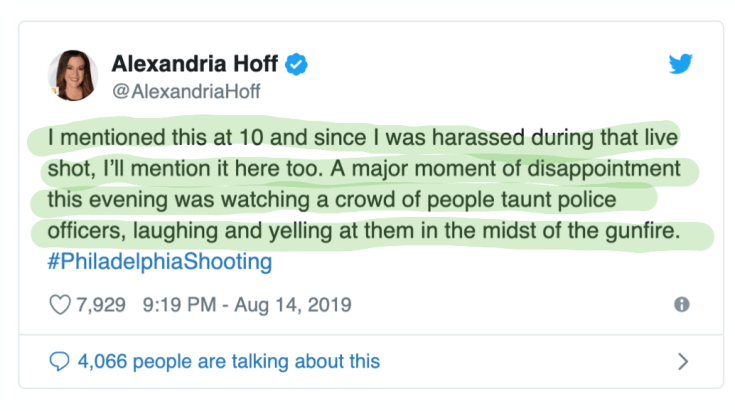Click the 7,929 likes count
Screen dimensions: 735x411
(x=101, y=305)
